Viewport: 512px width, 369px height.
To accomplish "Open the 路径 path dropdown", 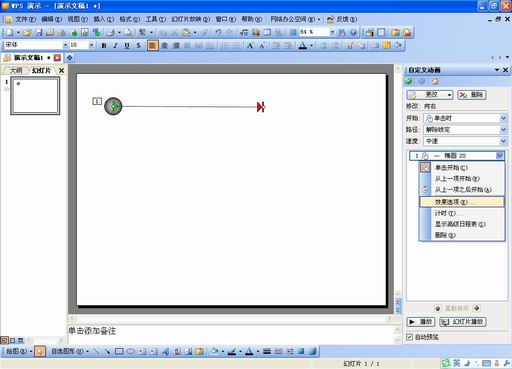I will [503, 130].
